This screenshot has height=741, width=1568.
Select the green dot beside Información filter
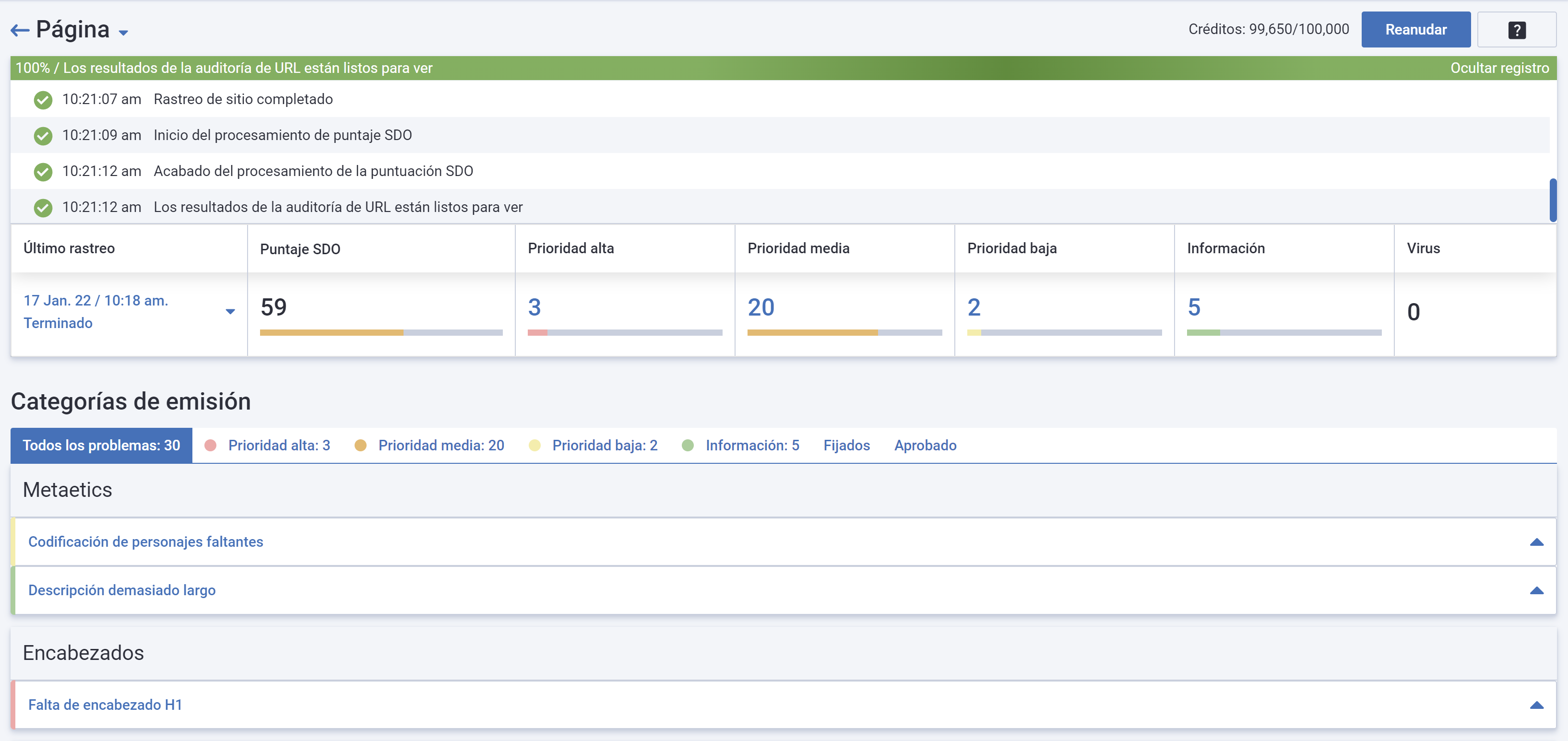click(688, 445)
